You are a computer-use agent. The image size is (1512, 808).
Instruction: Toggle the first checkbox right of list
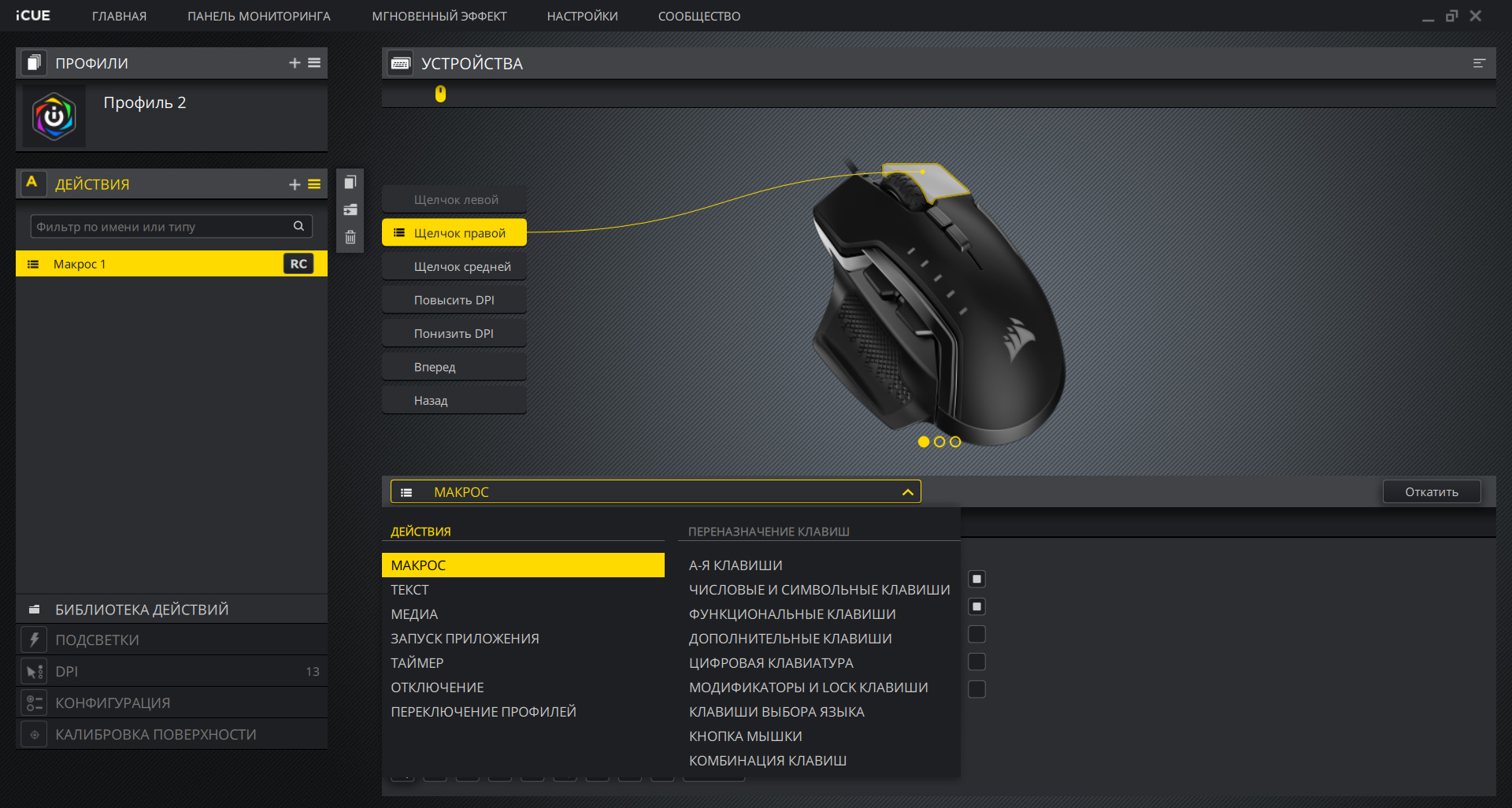click(976, 579)
